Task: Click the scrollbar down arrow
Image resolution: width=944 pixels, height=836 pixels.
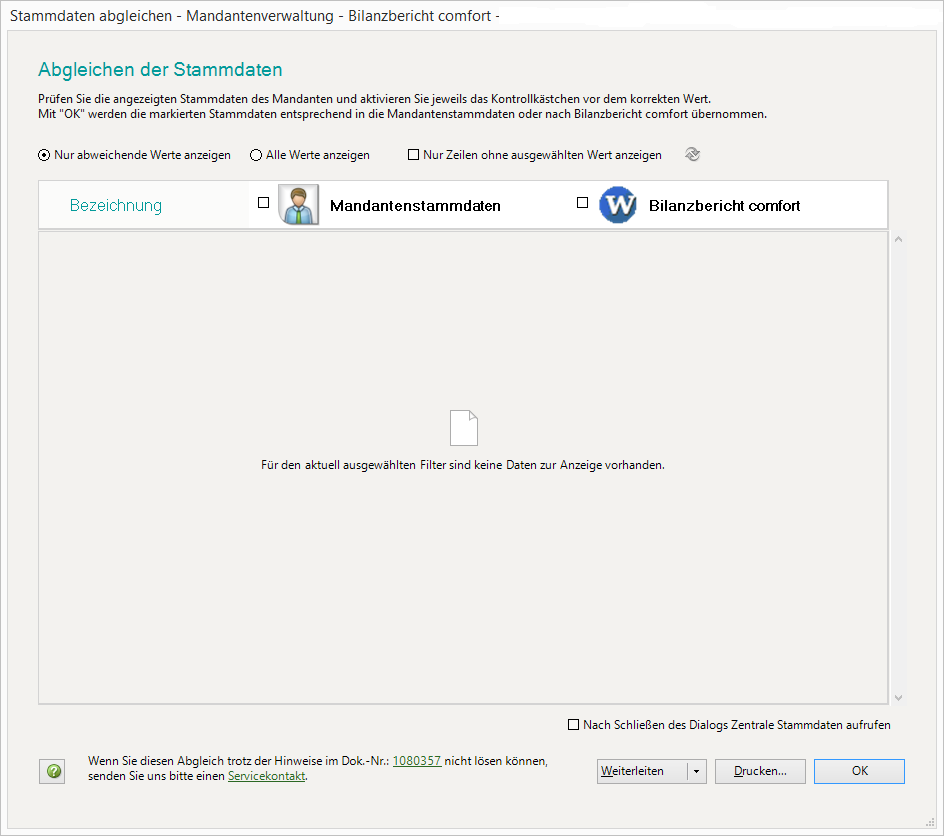Action: coord(897,697)
